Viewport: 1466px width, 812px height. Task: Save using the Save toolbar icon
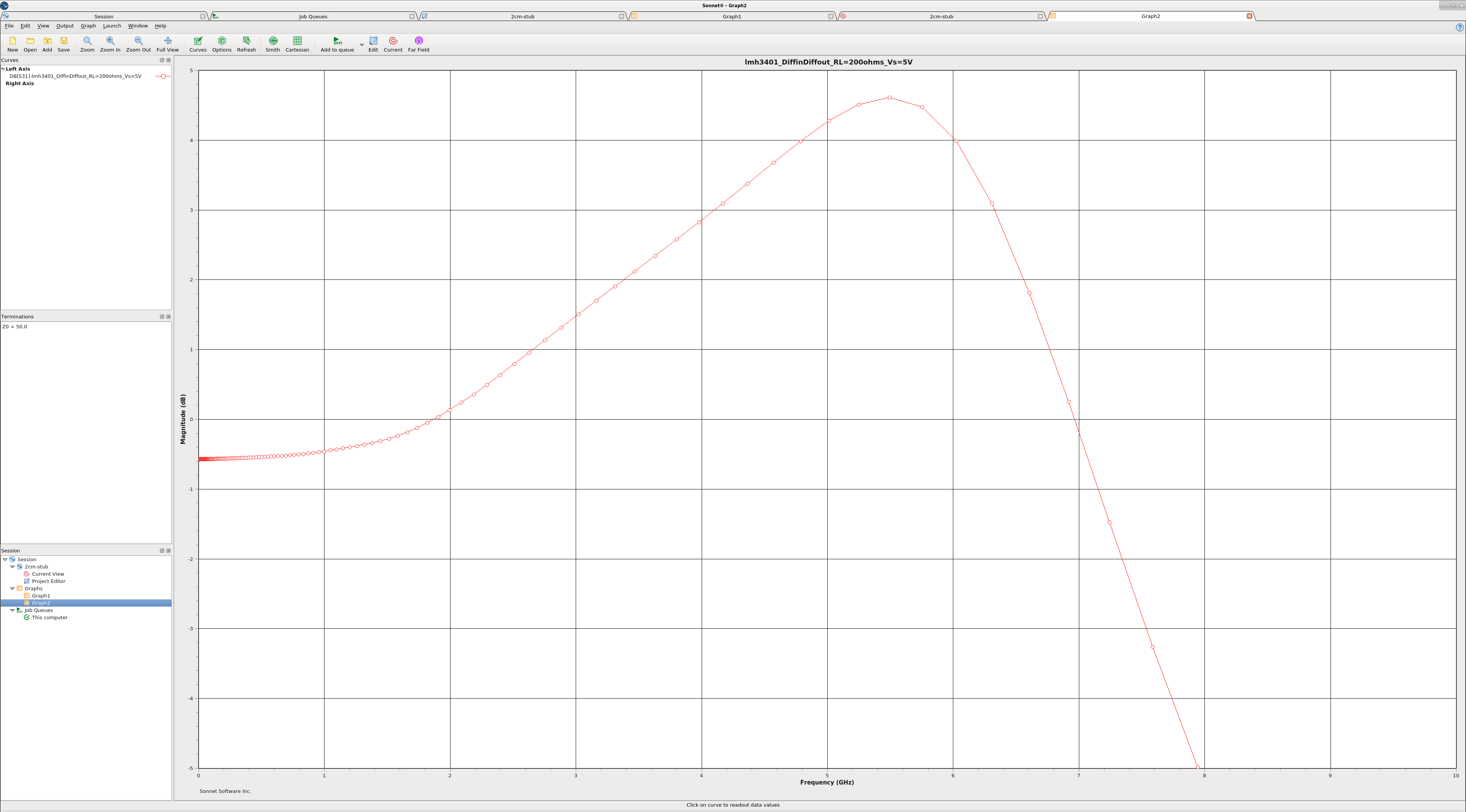click(64, 44)
